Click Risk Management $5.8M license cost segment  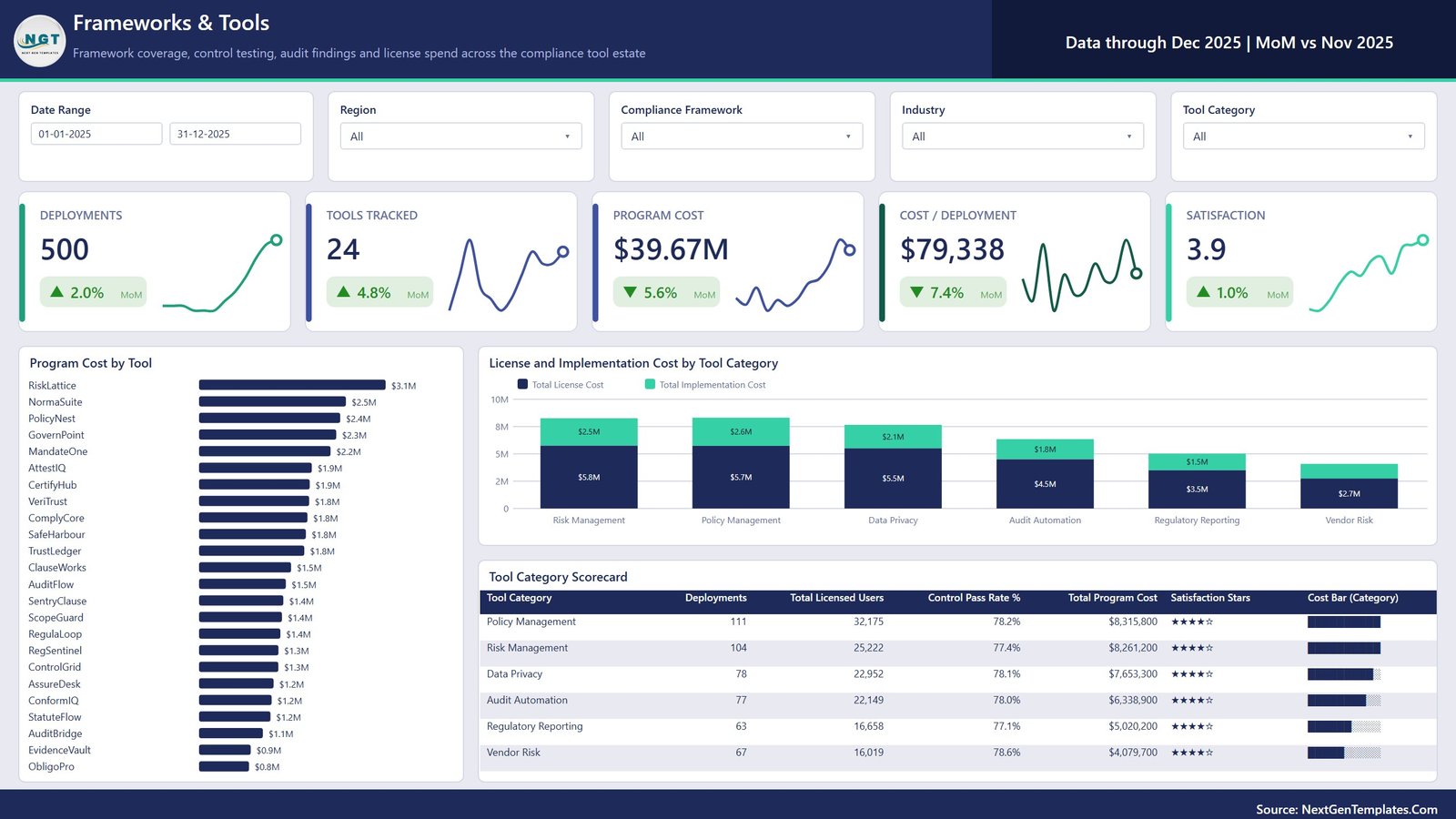[x=589, y=477]
